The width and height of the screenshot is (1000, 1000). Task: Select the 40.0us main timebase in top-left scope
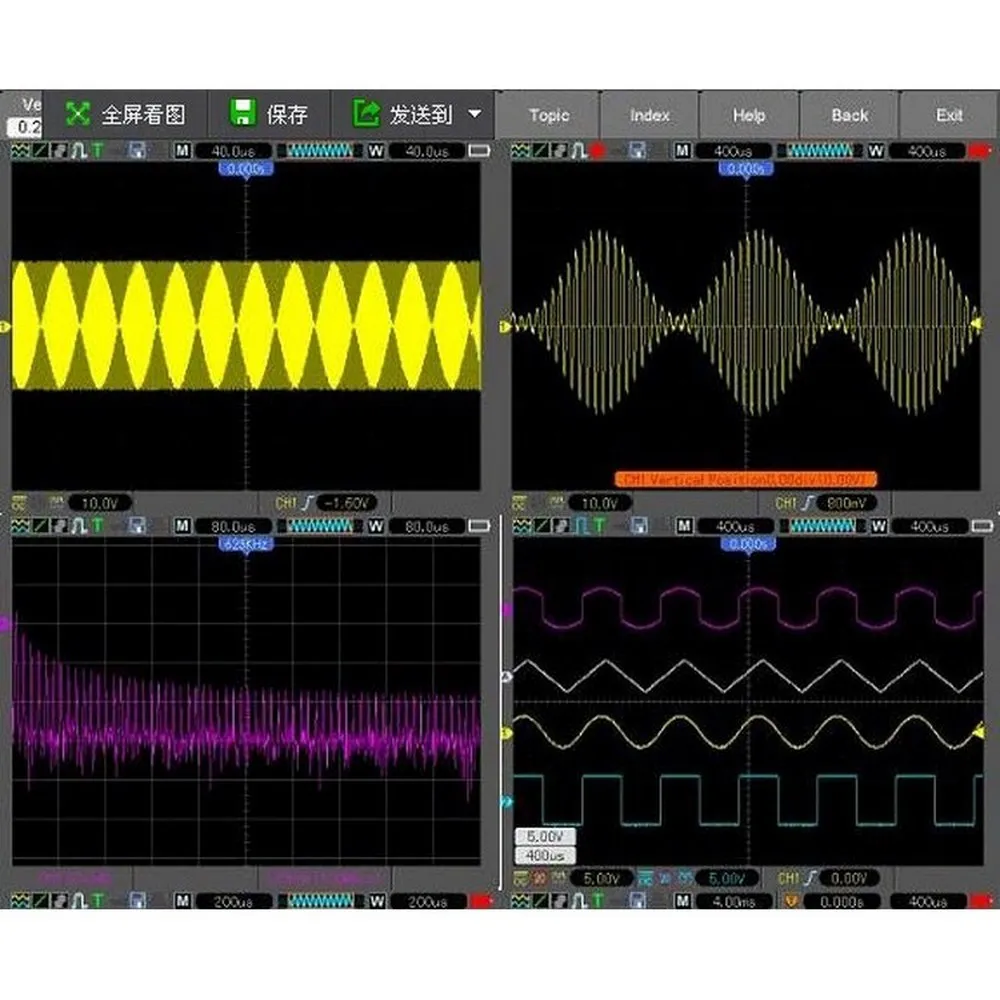(233, 152)
